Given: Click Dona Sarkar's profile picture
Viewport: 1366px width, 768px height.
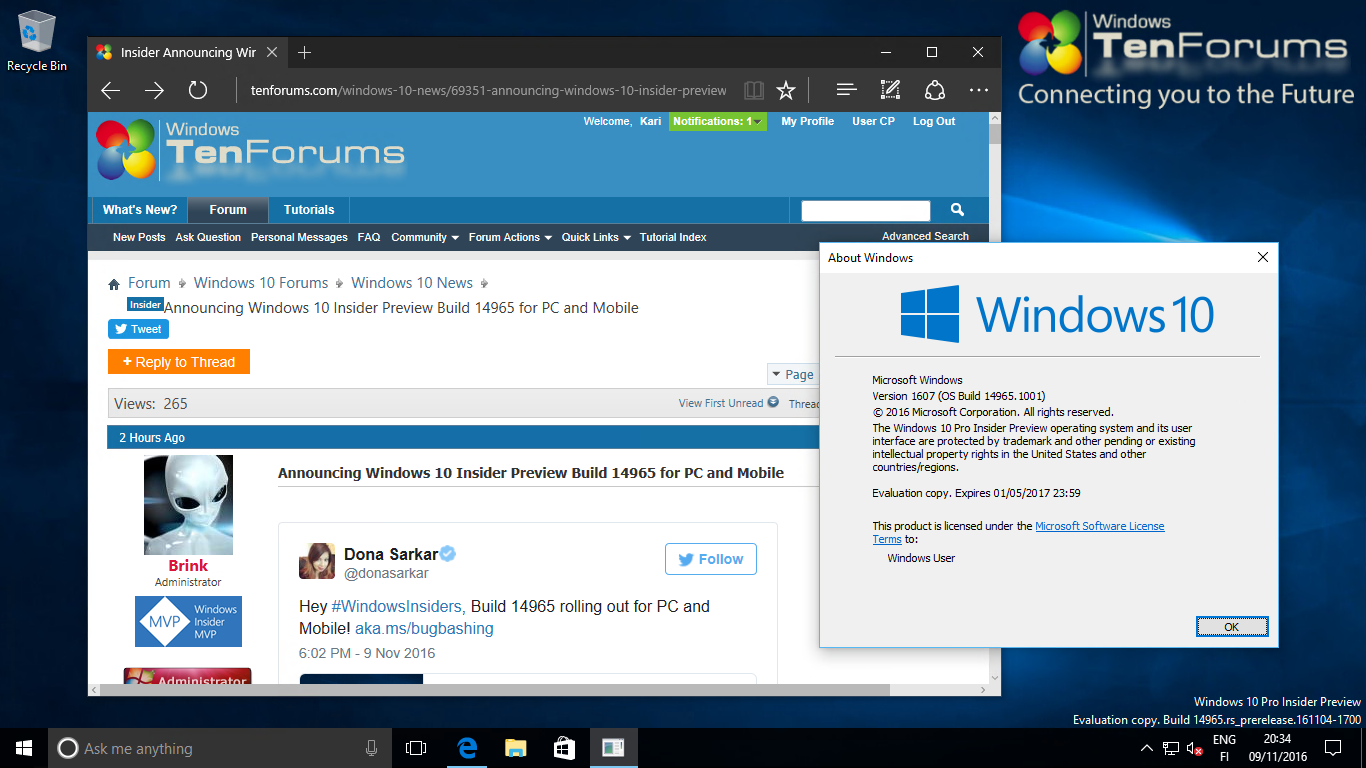Looking at the screenshot, I should (x=317, y=561).
